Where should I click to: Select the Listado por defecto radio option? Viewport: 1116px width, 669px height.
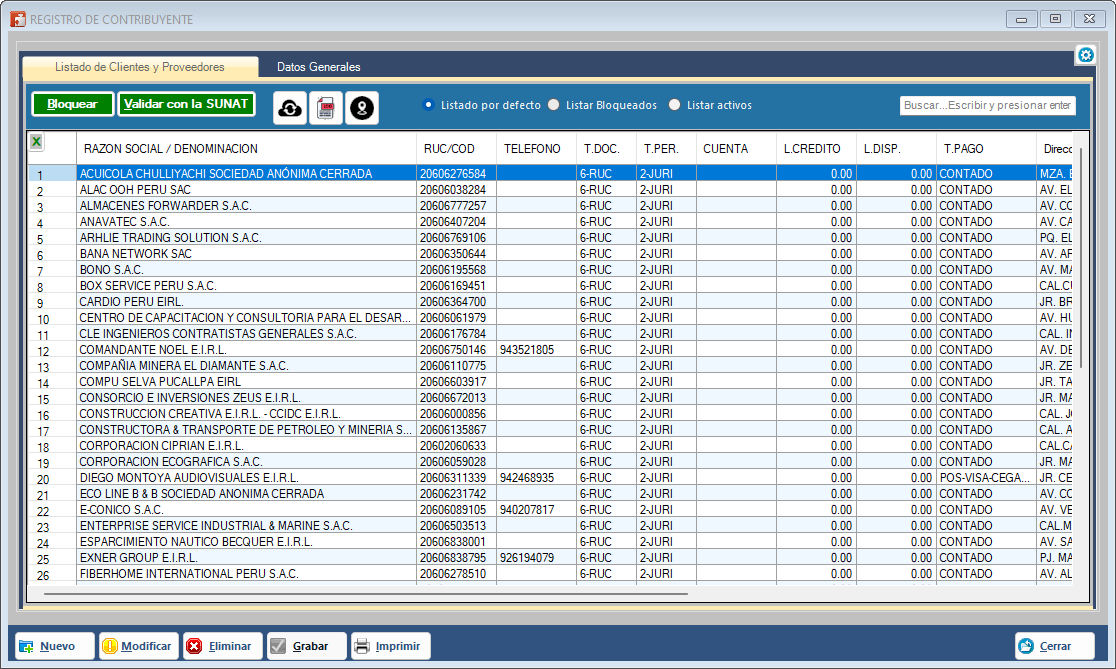pos(482,105)
